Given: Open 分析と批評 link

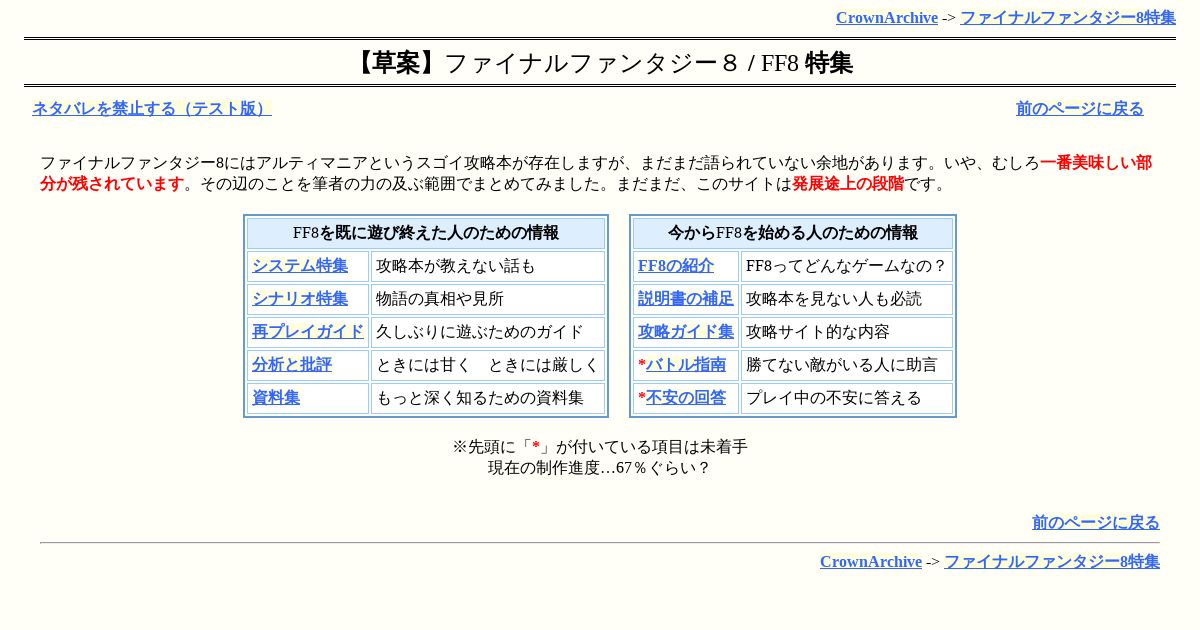Looking at the screenshot, I should (x=292, y=365).
